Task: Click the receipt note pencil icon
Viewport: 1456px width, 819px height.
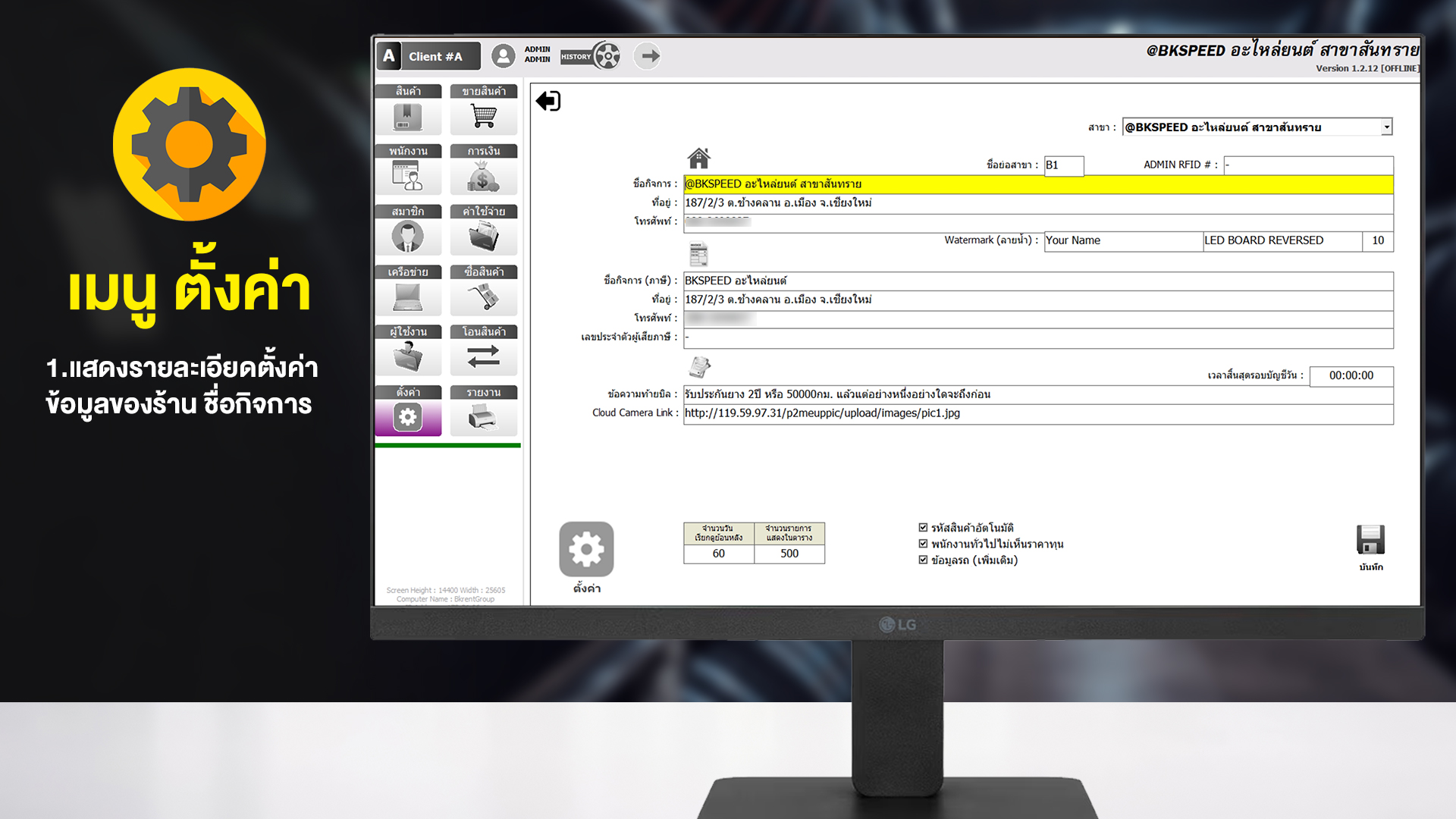Action: click(x=699, y=367)
